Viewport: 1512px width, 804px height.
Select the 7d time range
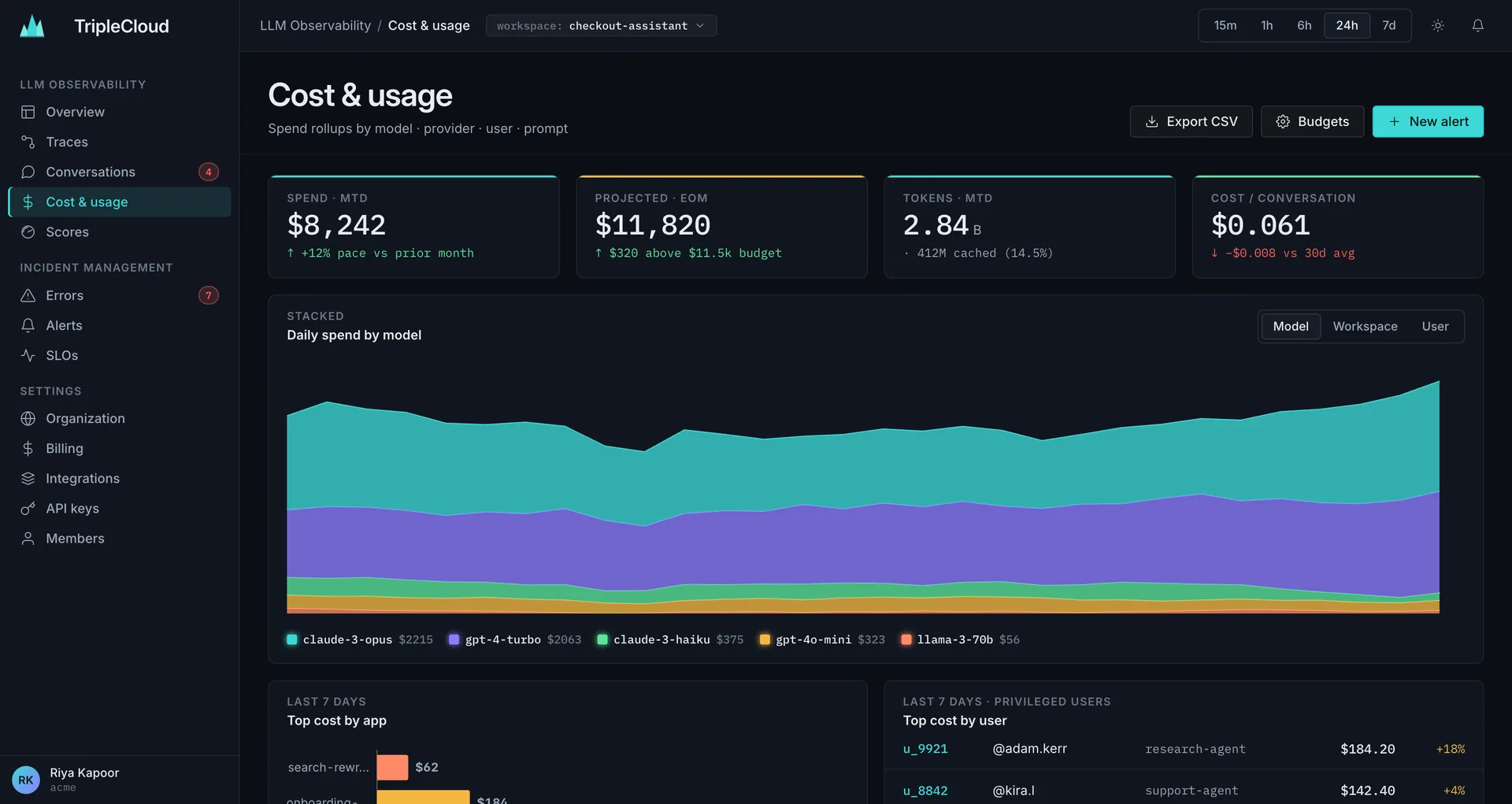[1389, 25]
